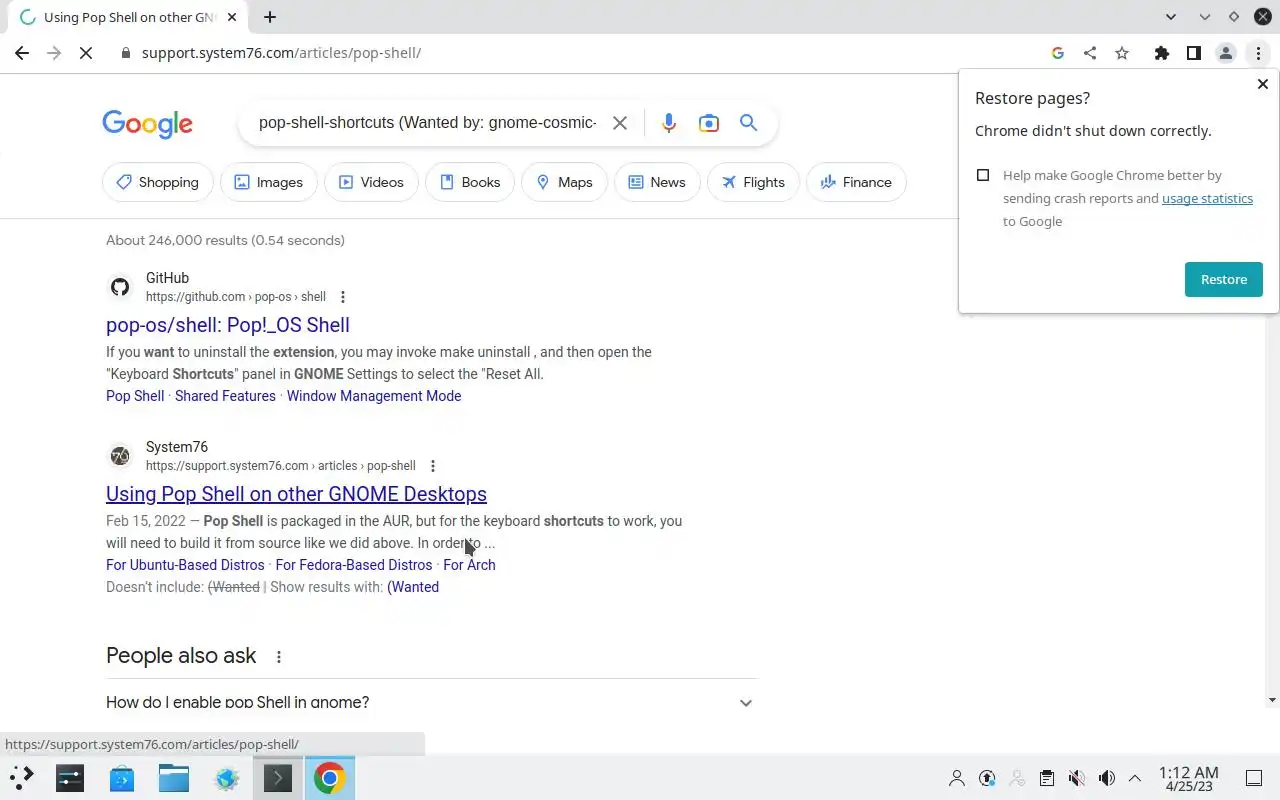The width and height of the screenshot is (1280, 800).
Task: Open 'For Ubuntu-Based Distros' sublink
Action: pos(185,565)
